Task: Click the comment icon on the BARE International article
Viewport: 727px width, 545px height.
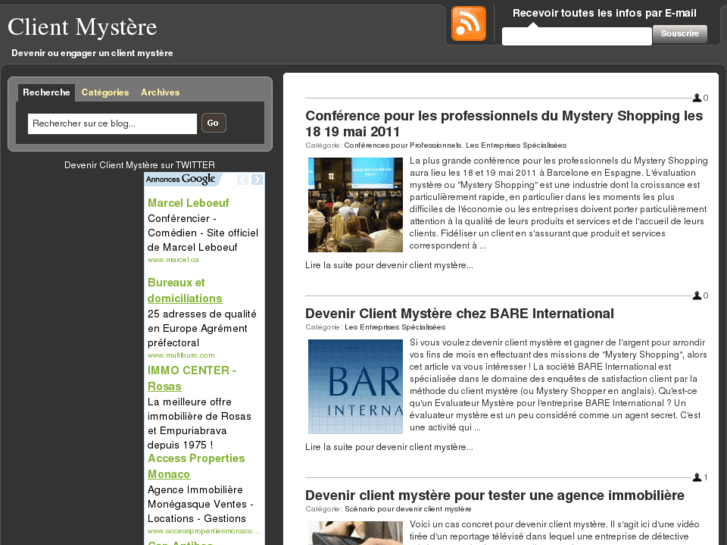Action: coord(697,296)
